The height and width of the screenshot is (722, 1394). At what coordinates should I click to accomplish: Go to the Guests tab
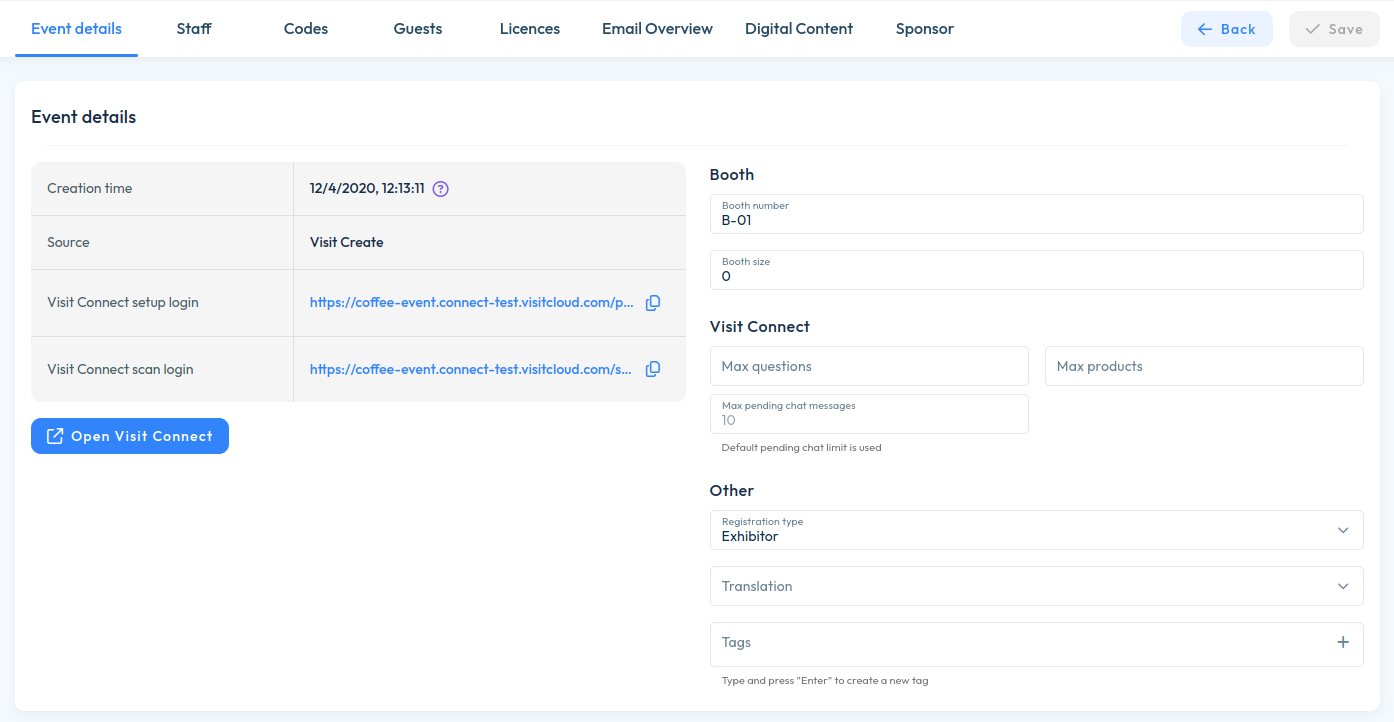point(418,29)
